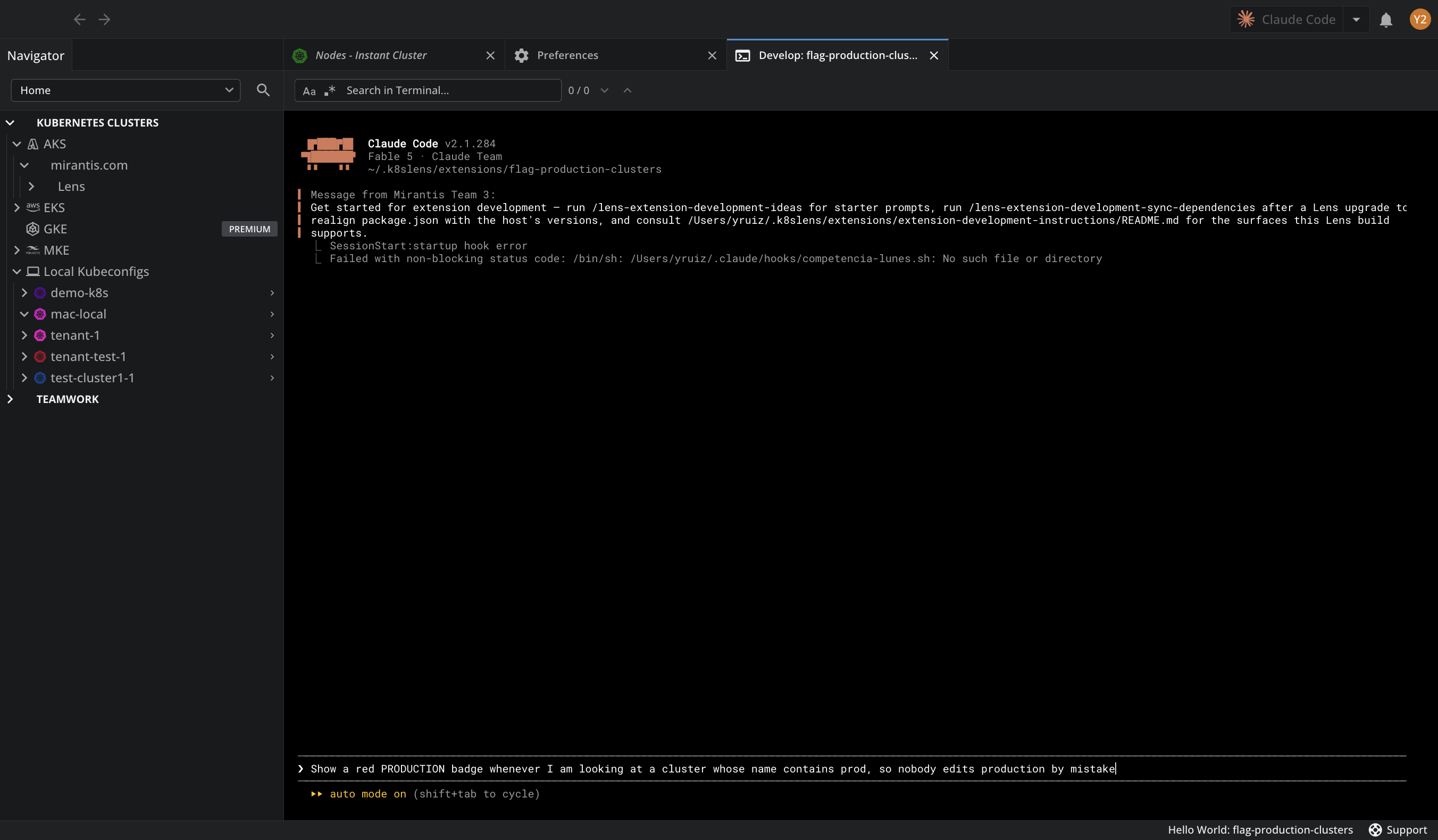1438x840 pixels.
Task: Click the demo-k8s cluster icon
Action: (40, 293)
